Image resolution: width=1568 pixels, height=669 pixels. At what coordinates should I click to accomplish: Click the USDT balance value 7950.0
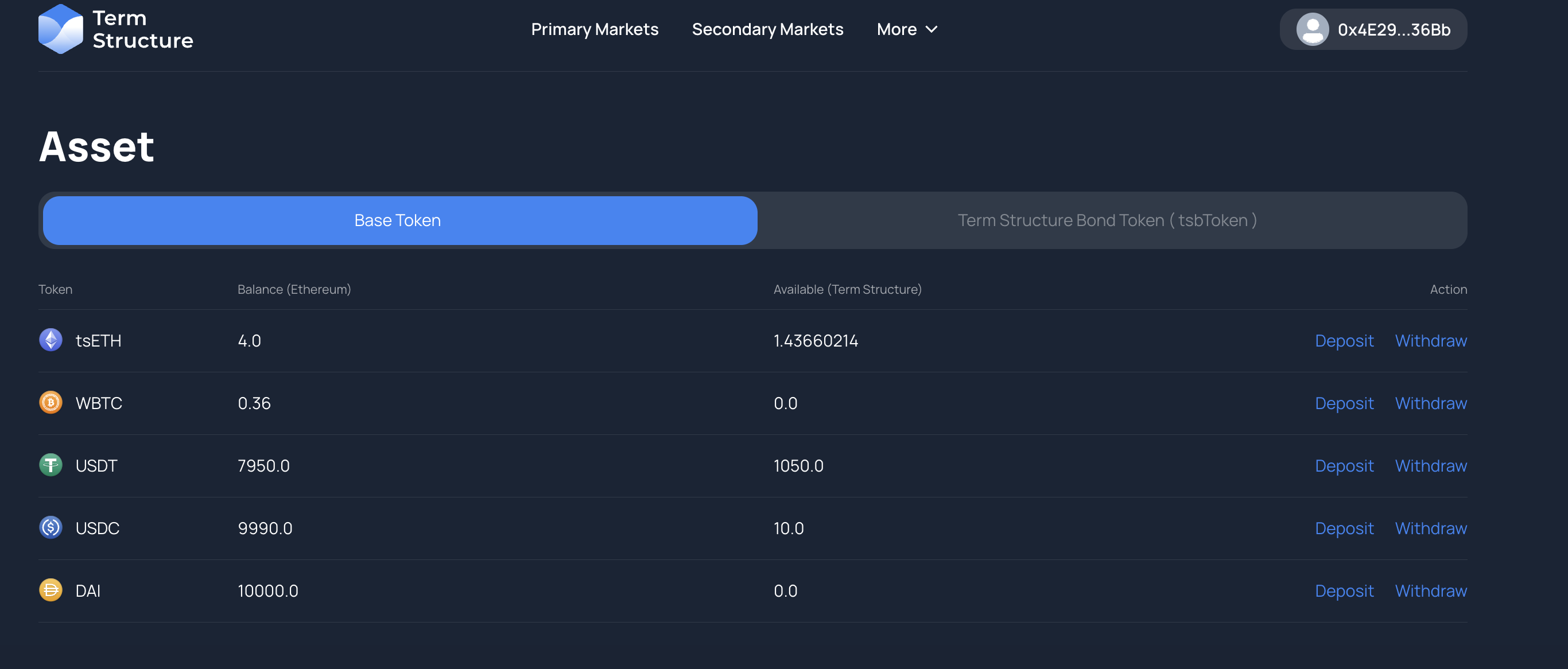(x=263, y=466)
